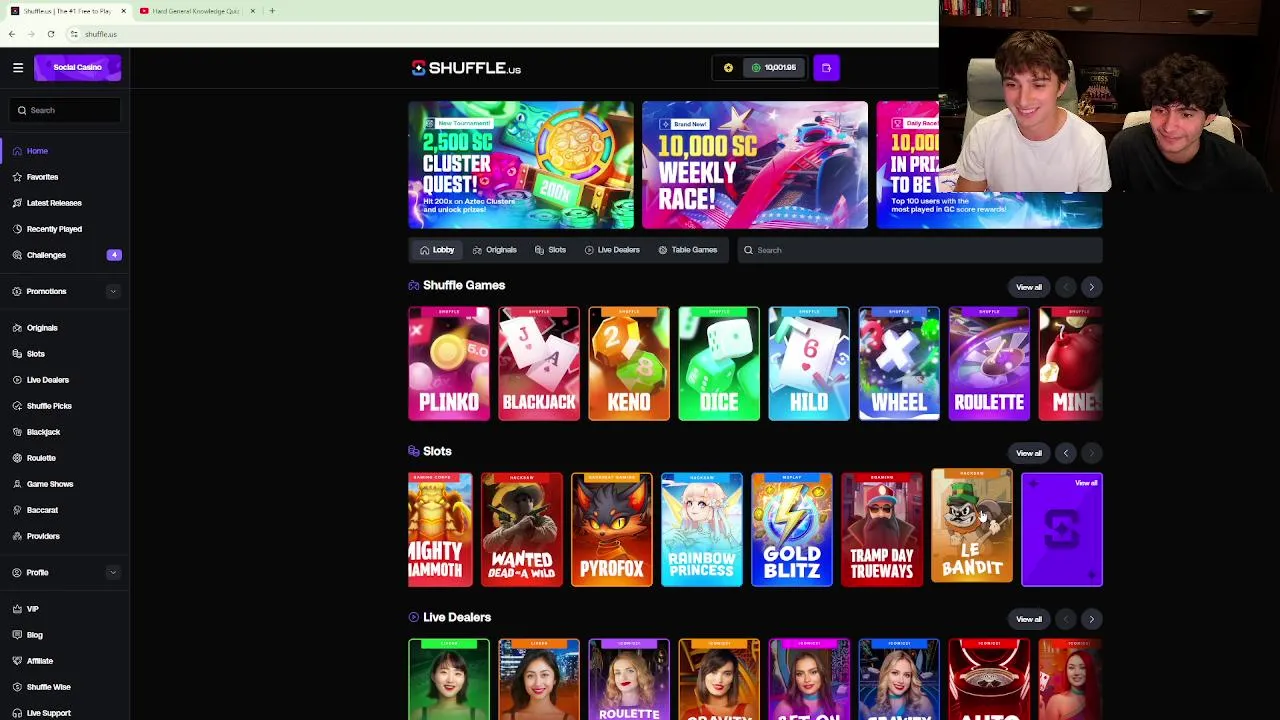Open the Keno game

pyautogui.click(x=629, y=364)
